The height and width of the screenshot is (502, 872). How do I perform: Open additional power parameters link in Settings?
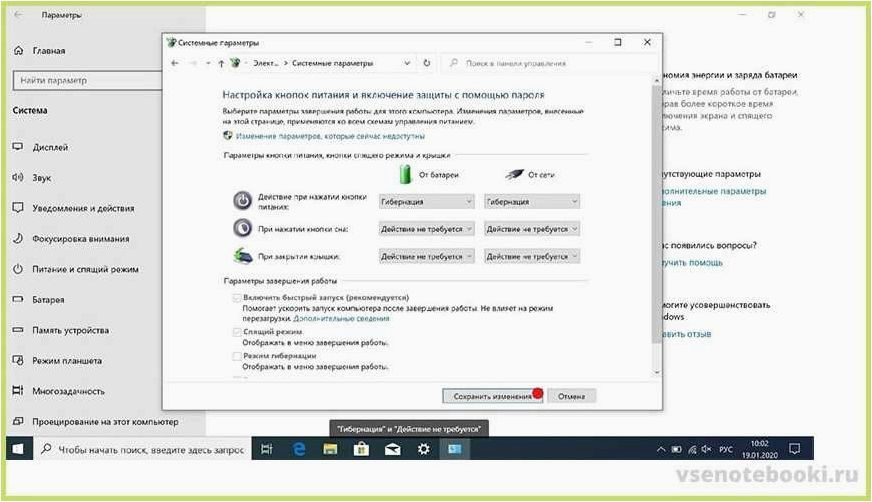point(714,197)
